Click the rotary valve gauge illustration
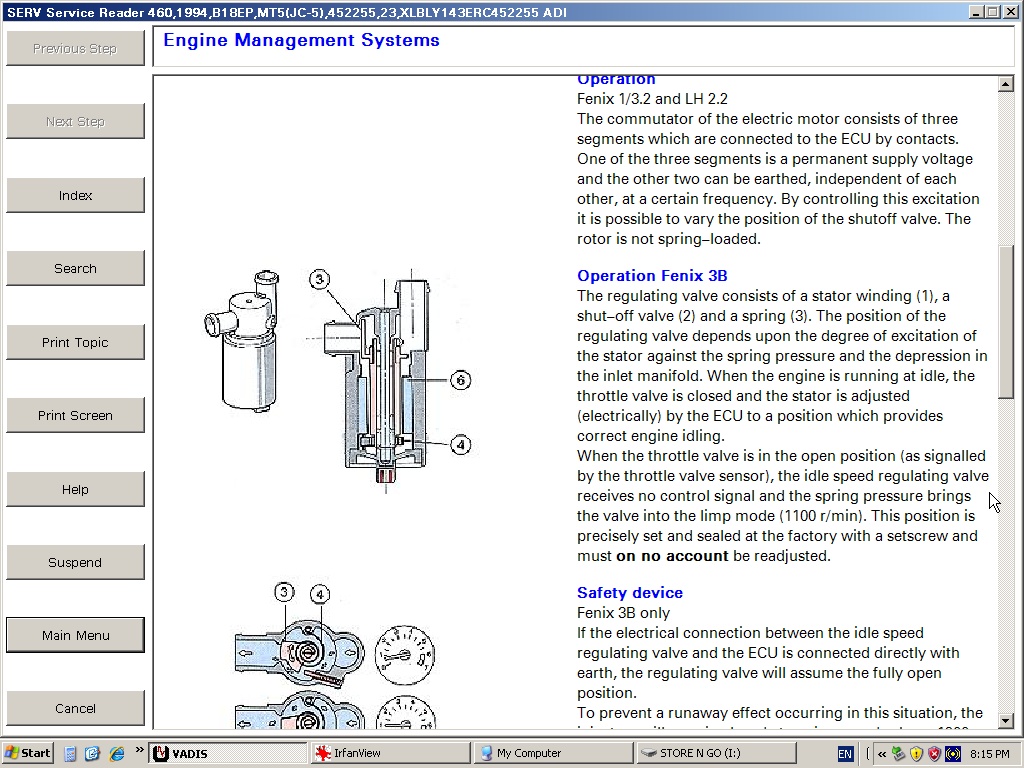 334,656
